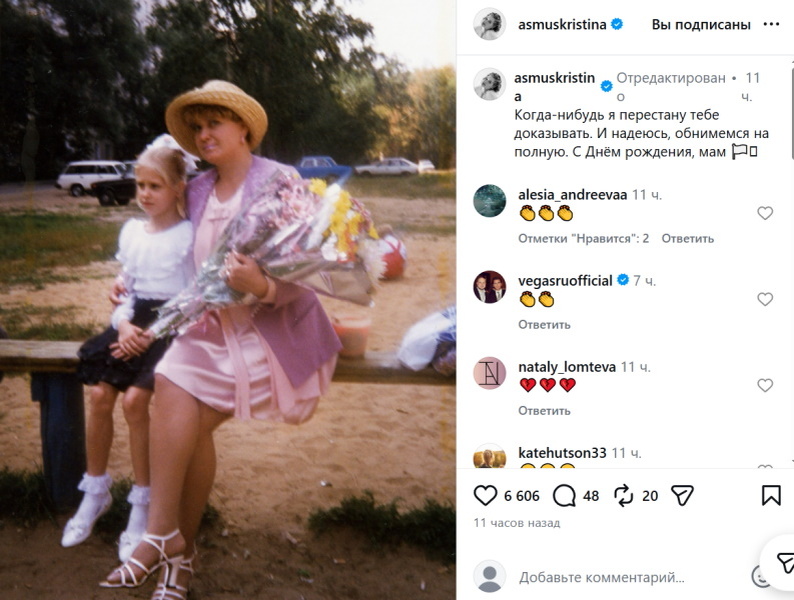Open asmuskristina profile from header username
This screenshot has width=794, height=600.
[x=562, y=24]
